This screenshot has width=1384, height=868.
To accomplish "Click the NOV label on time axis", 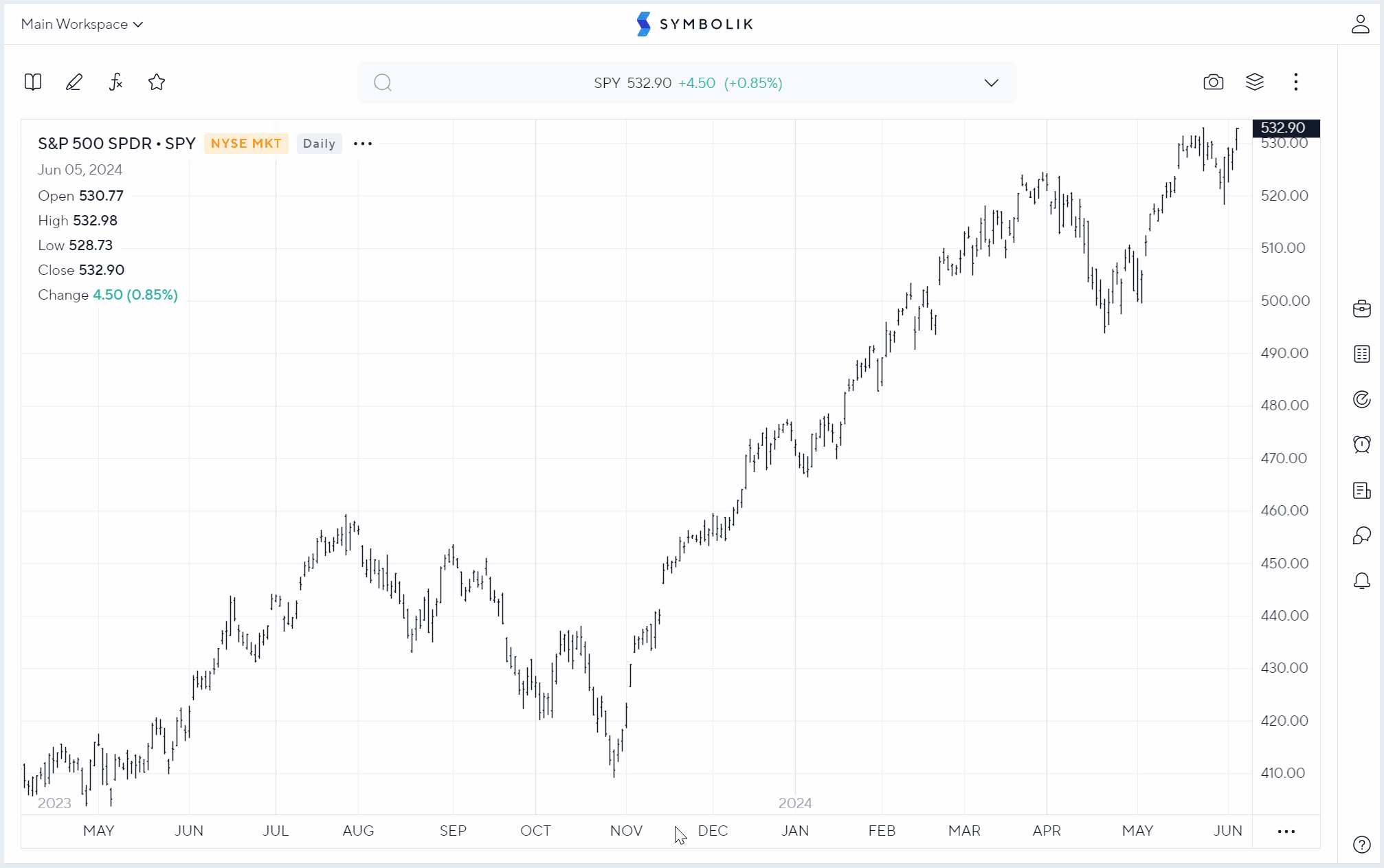I will tap(626, 831).
